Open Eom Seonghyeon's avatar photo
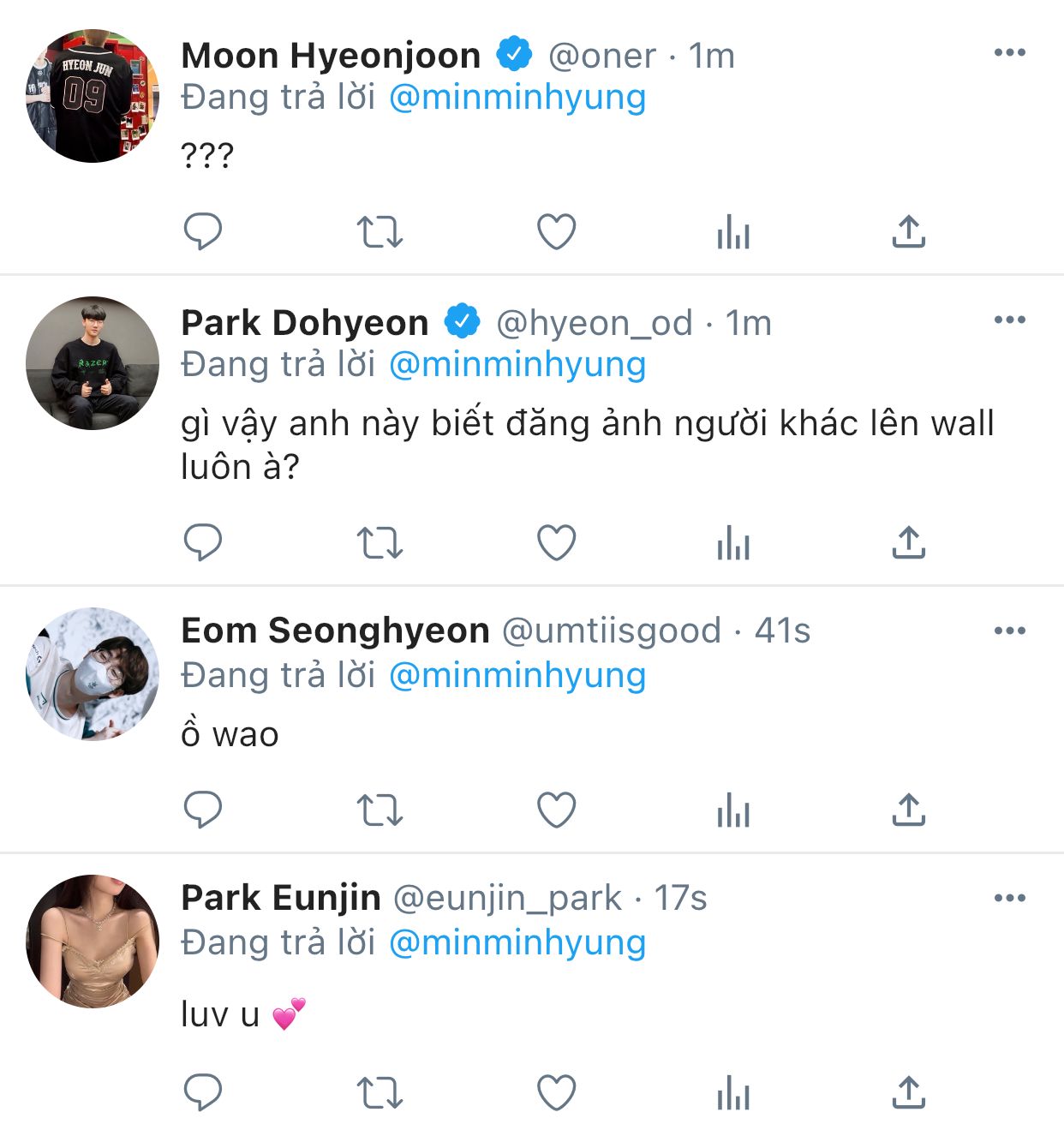This screenshot has height=1130, width=1064. (x=93, y=674)
